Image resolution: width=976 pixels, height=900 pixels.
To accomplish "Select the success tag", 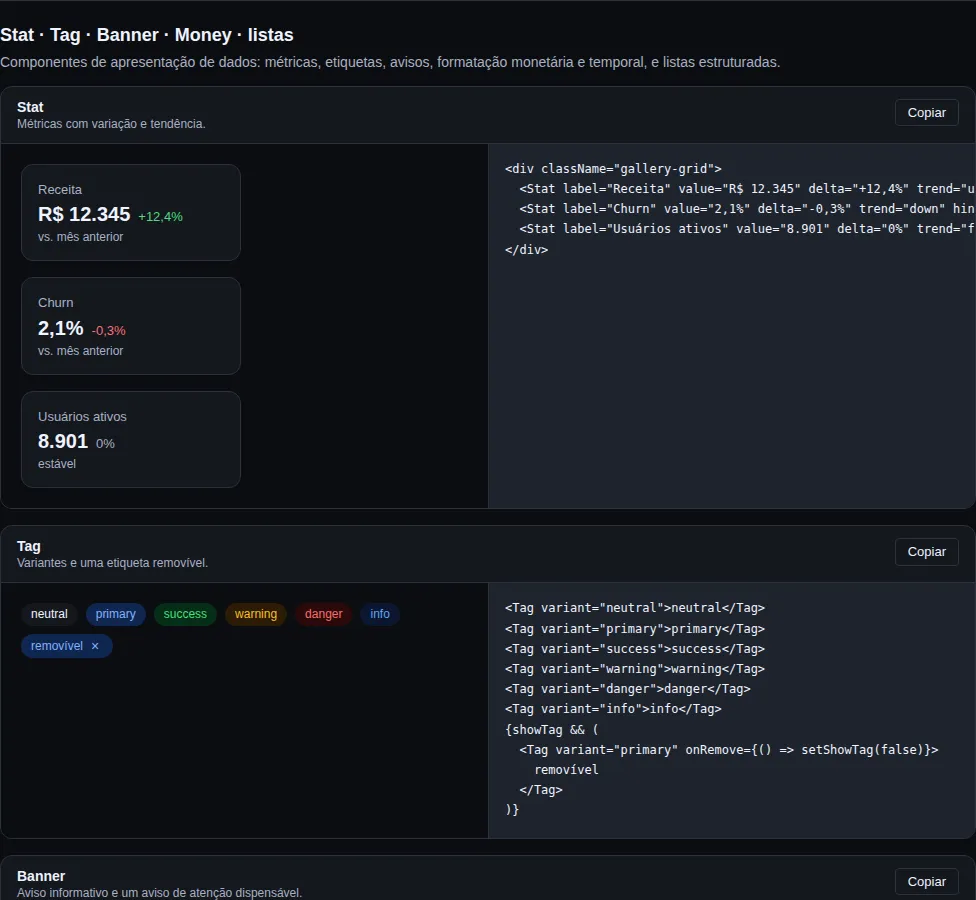I will click(x=185, y=614).
